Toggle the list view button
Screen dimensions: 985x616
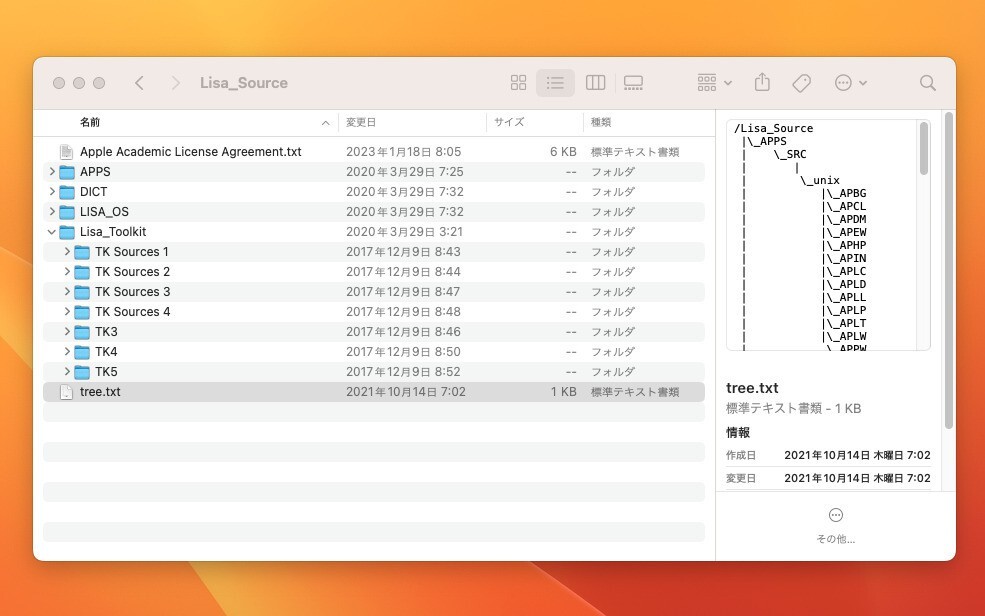coord(556,82)
